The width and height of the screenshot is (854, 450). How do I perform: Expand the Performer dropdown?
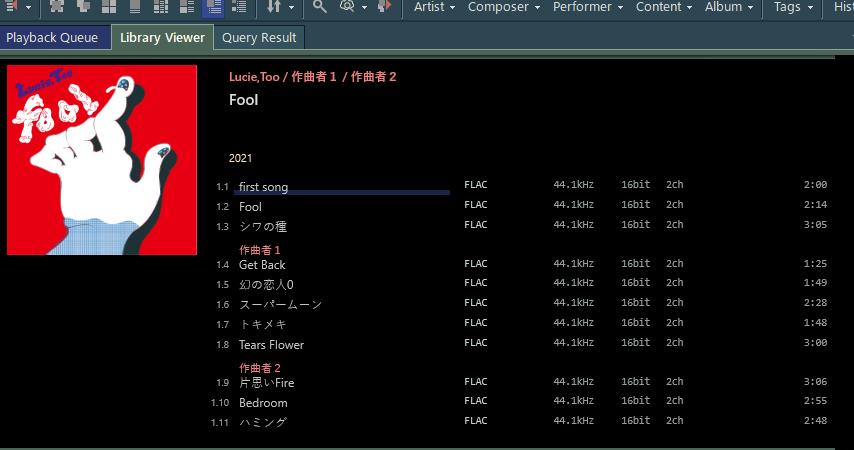click(588, 7)
